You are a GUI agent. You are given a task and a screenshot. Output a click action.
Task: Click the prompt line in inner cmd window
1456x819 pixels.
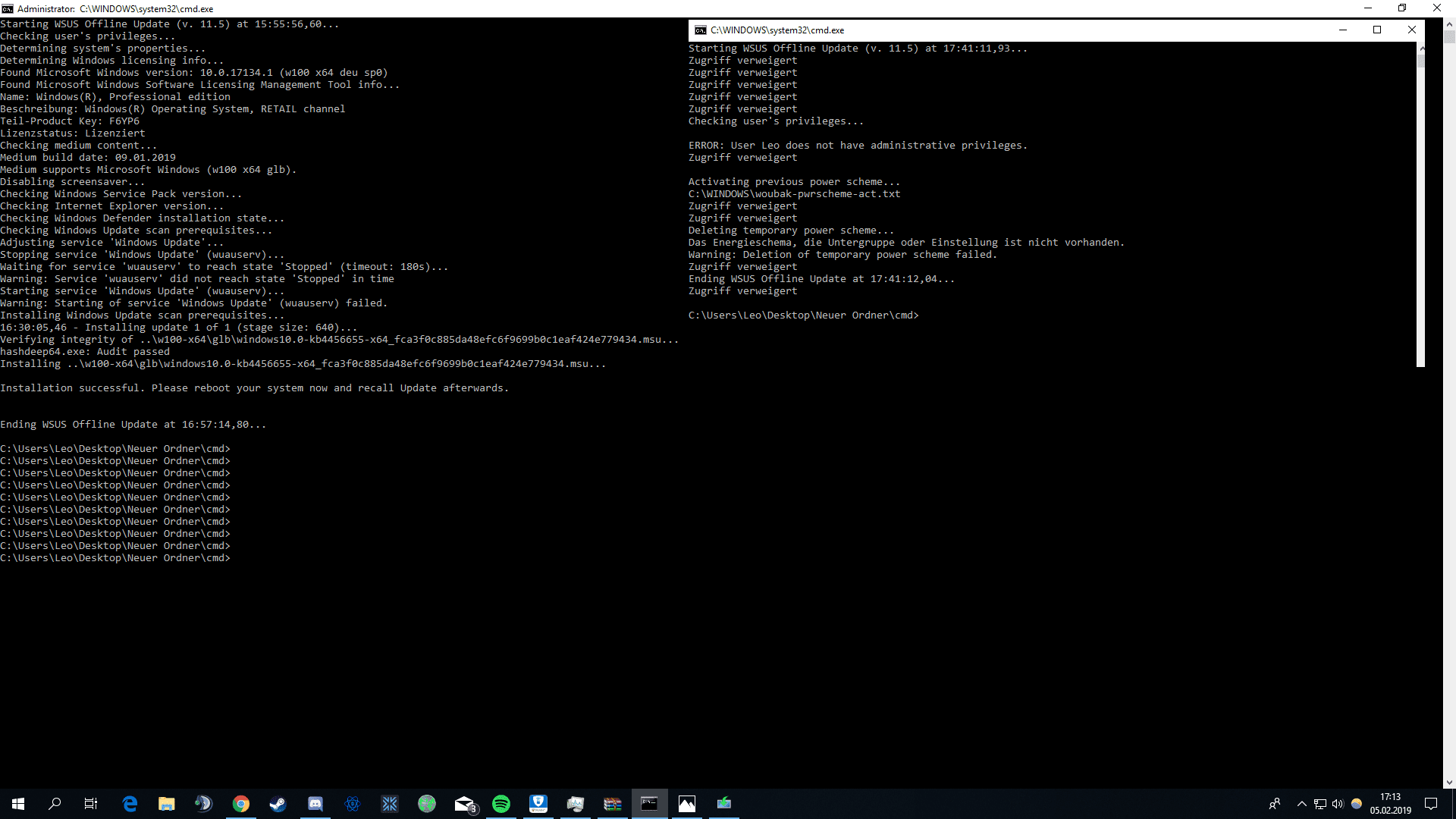pos(803,315)
